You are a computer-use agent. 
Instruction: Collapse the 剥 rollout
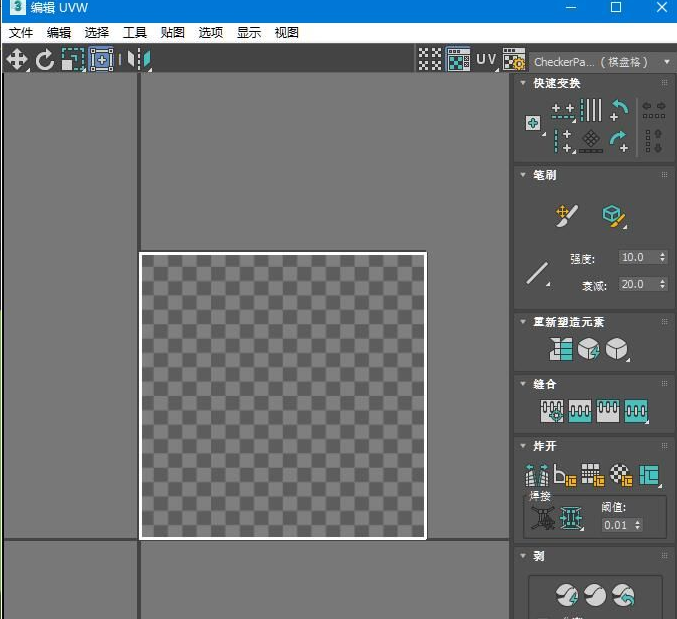pyautogui.click(x=523, y=556)
